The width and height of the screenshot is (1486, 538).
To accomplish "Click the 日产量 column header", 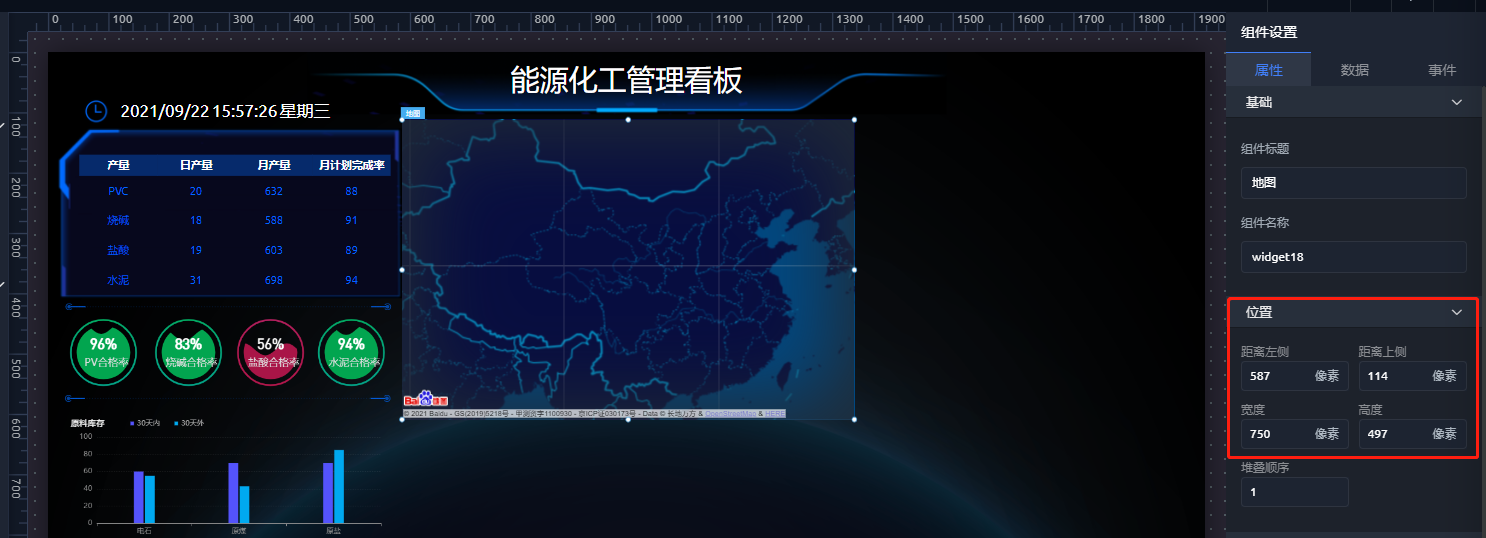I will tap(196, 165).
